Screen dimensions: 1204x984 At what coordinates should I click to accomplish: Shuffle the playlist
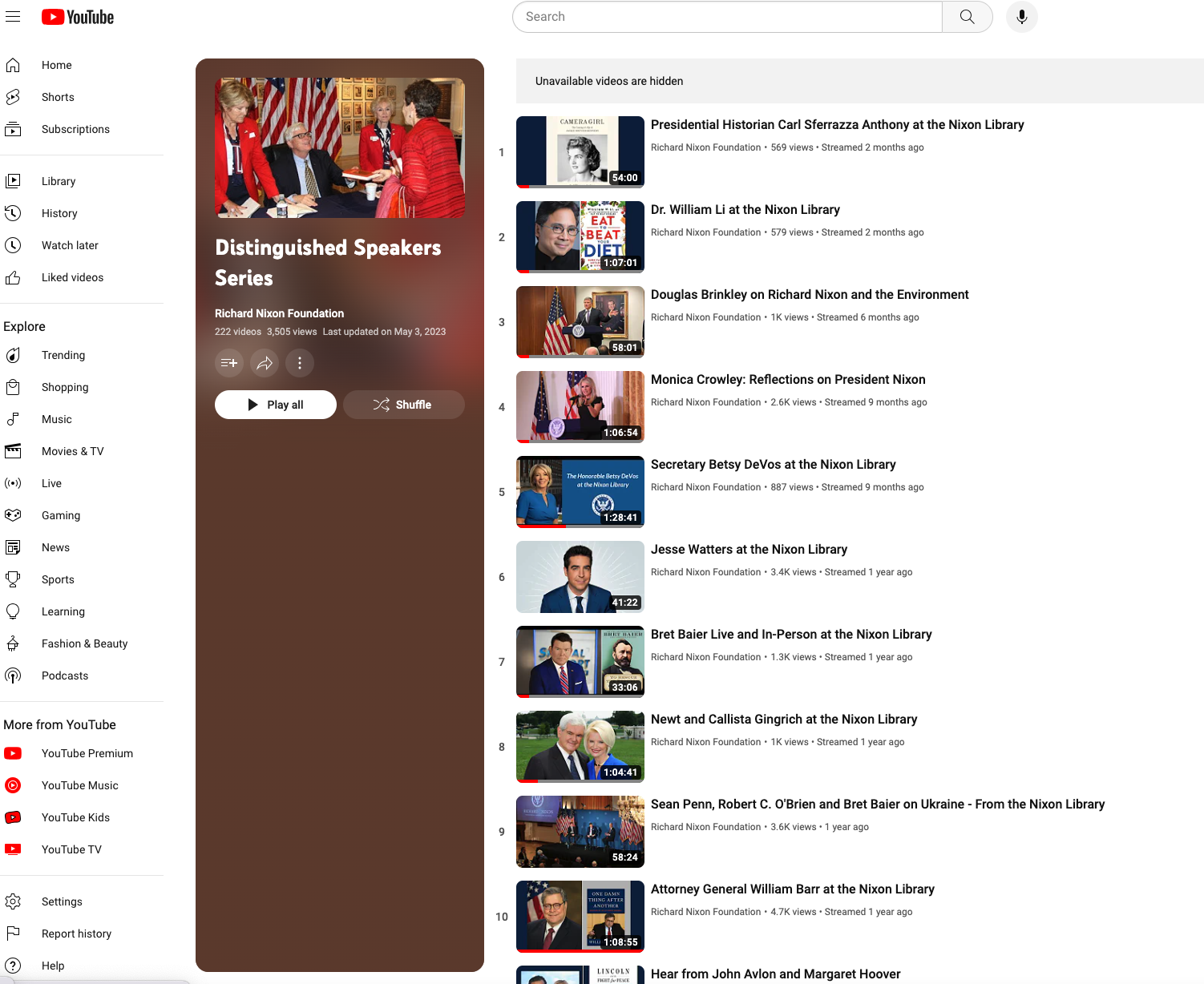pyautogui.click(x=404, y=405)
